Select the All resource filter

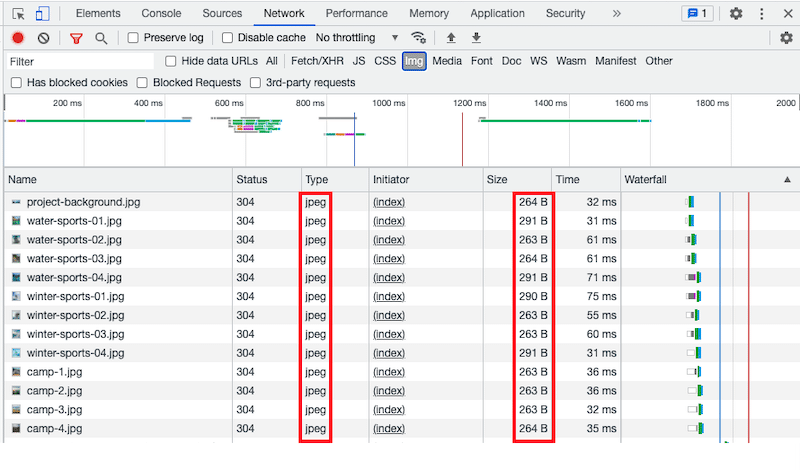(x=271, y=61)
